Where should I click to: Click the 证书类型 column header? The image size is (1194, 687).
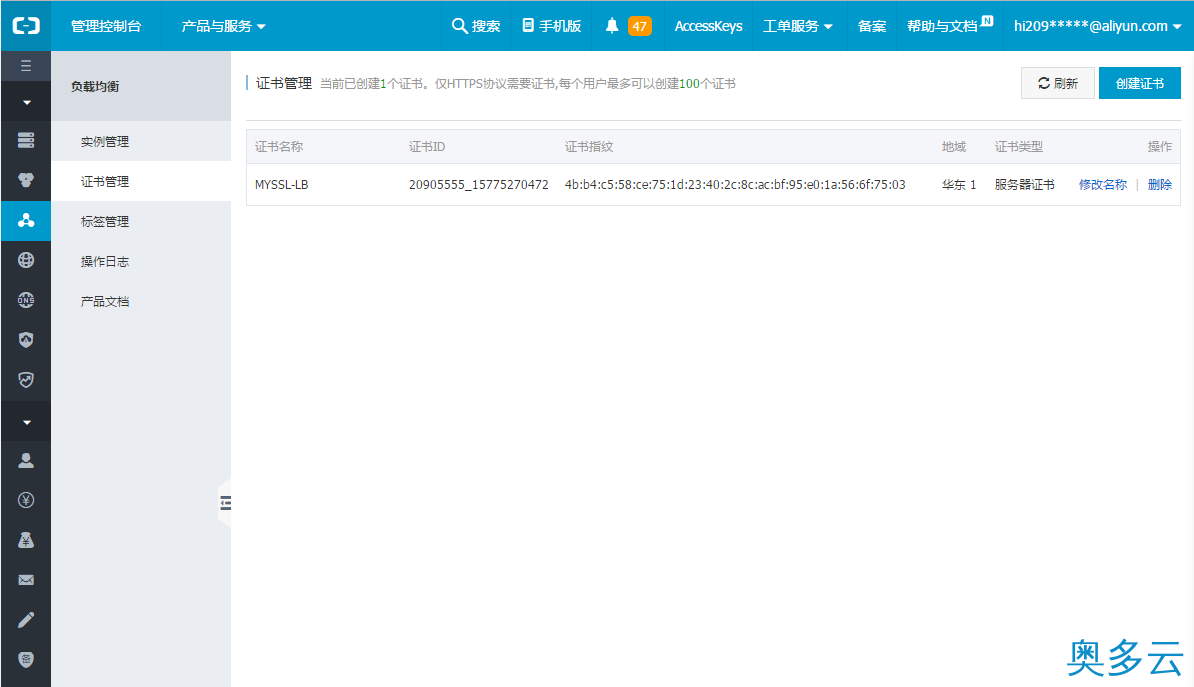pos(1019,146)
